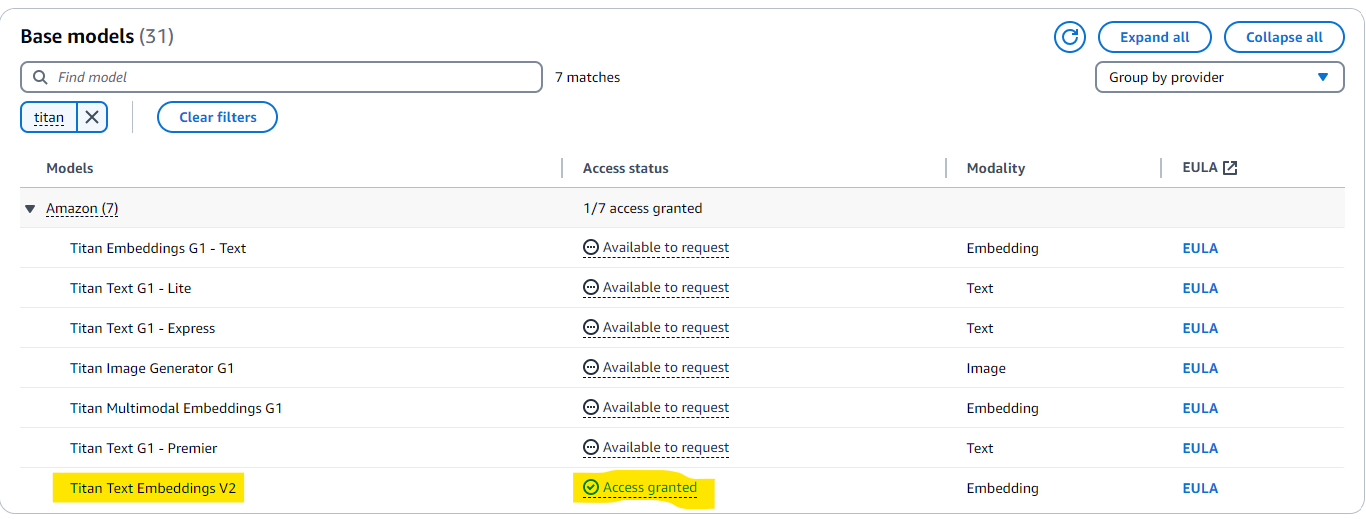
Task: Click the Clear filters button
Action: (217, 117)
